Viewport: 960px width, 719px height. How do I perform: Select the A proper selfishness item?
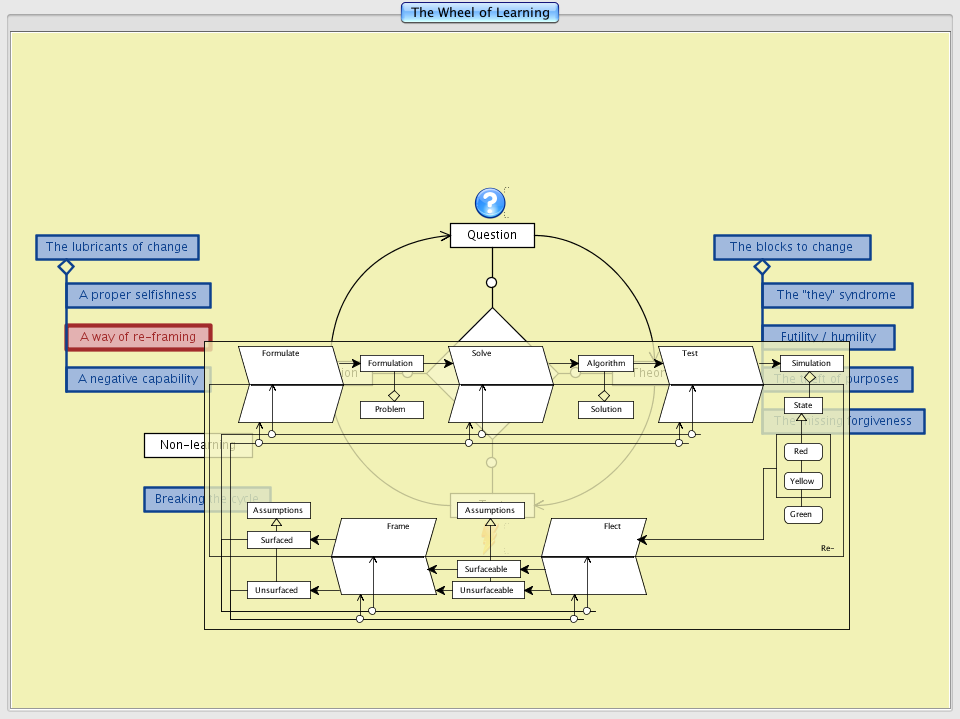tap(138, 295)
